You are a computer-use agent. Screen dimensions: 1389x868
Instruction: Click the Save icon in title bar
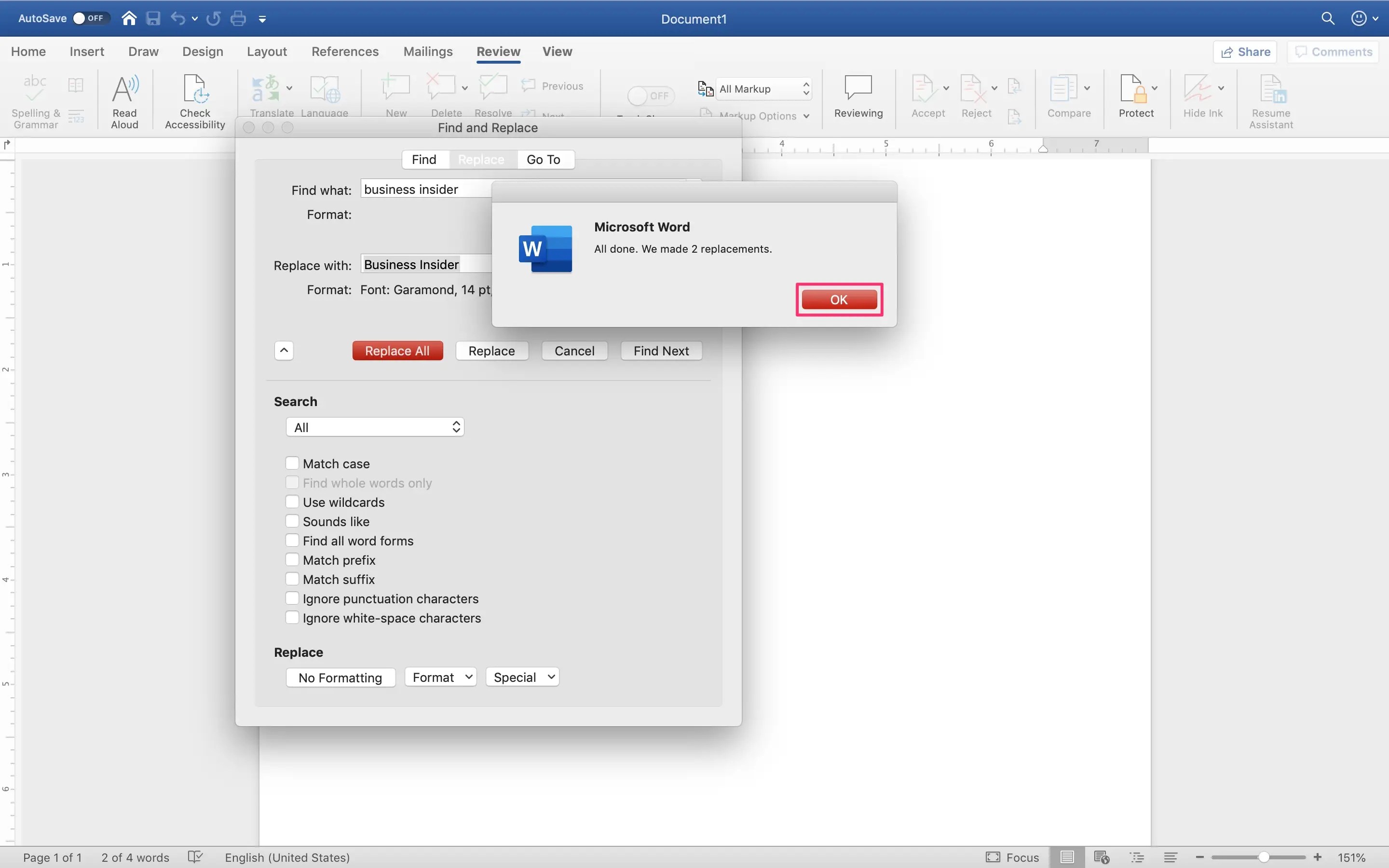(153, 18)
